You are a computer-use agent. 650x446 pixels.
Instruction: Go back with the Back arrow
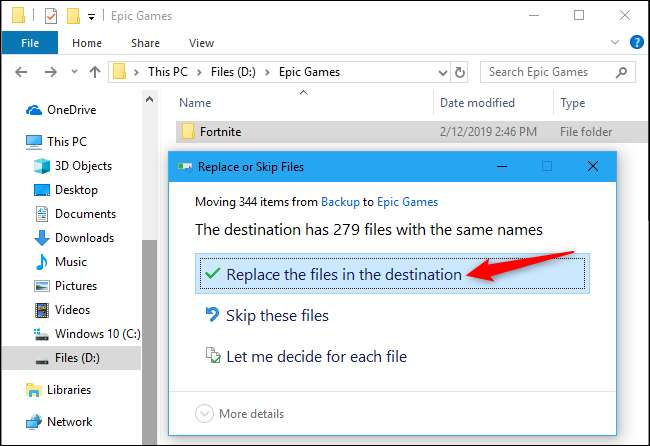[x=23, y=72]
